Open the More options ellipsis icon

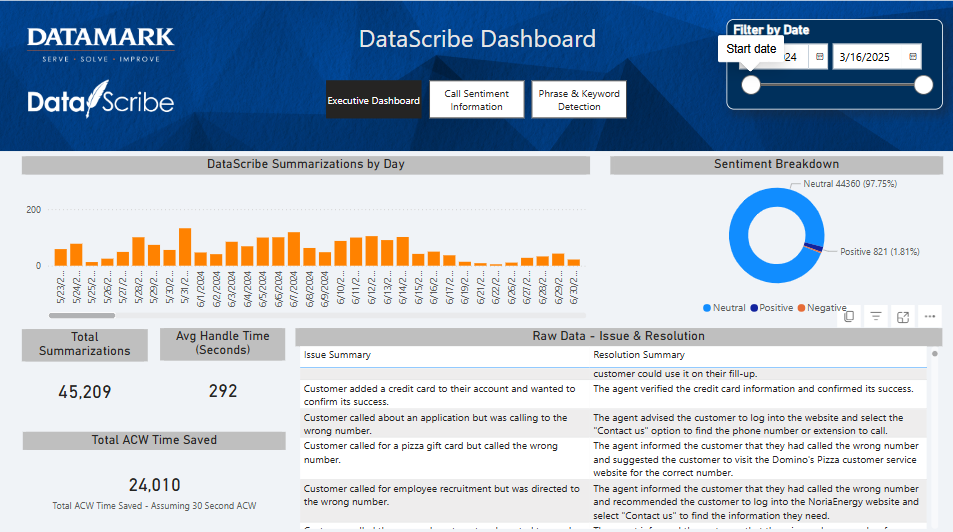[x=930, y=316]
